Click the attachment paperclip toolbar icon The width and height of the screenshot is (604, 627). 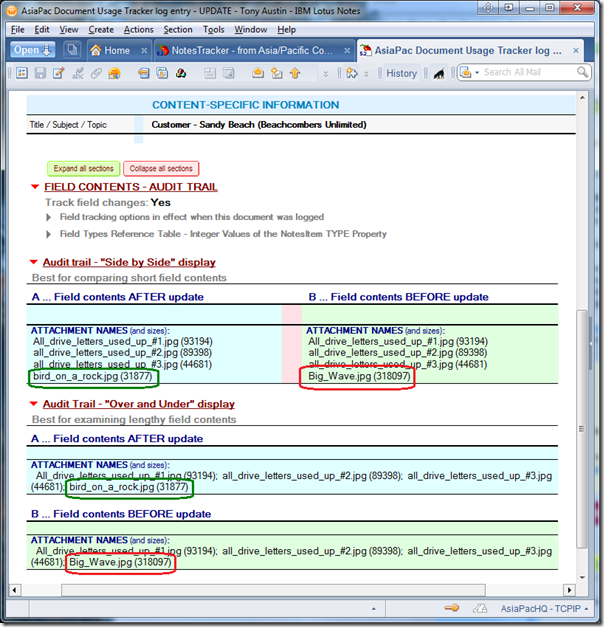click(x=97, y=73)
